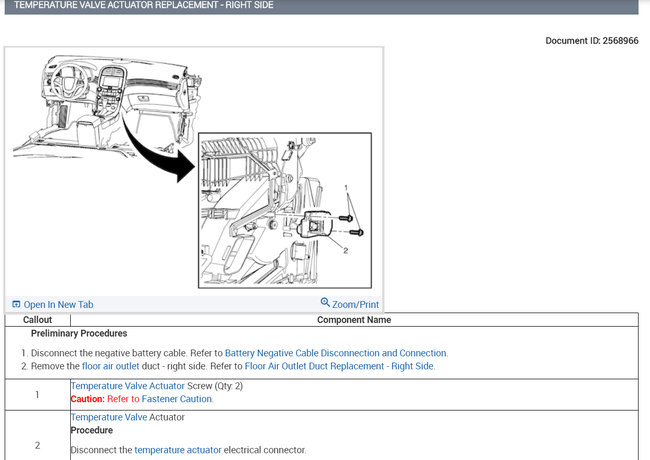Follow the 'temperature actuator' link
650x460 pixels.
tap(178, 450)
